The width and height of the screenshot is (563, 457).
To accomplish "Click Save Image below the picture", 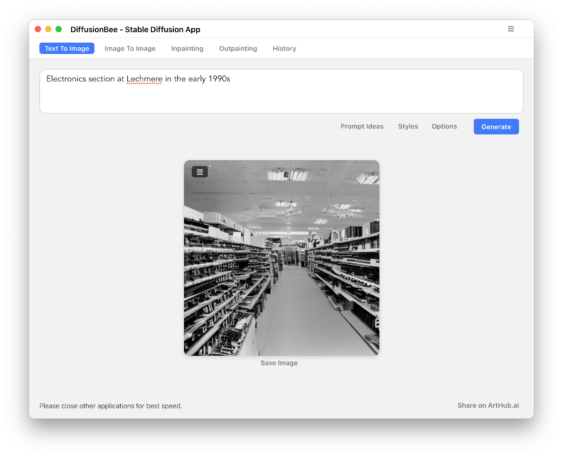I will [x=279, y=363].
